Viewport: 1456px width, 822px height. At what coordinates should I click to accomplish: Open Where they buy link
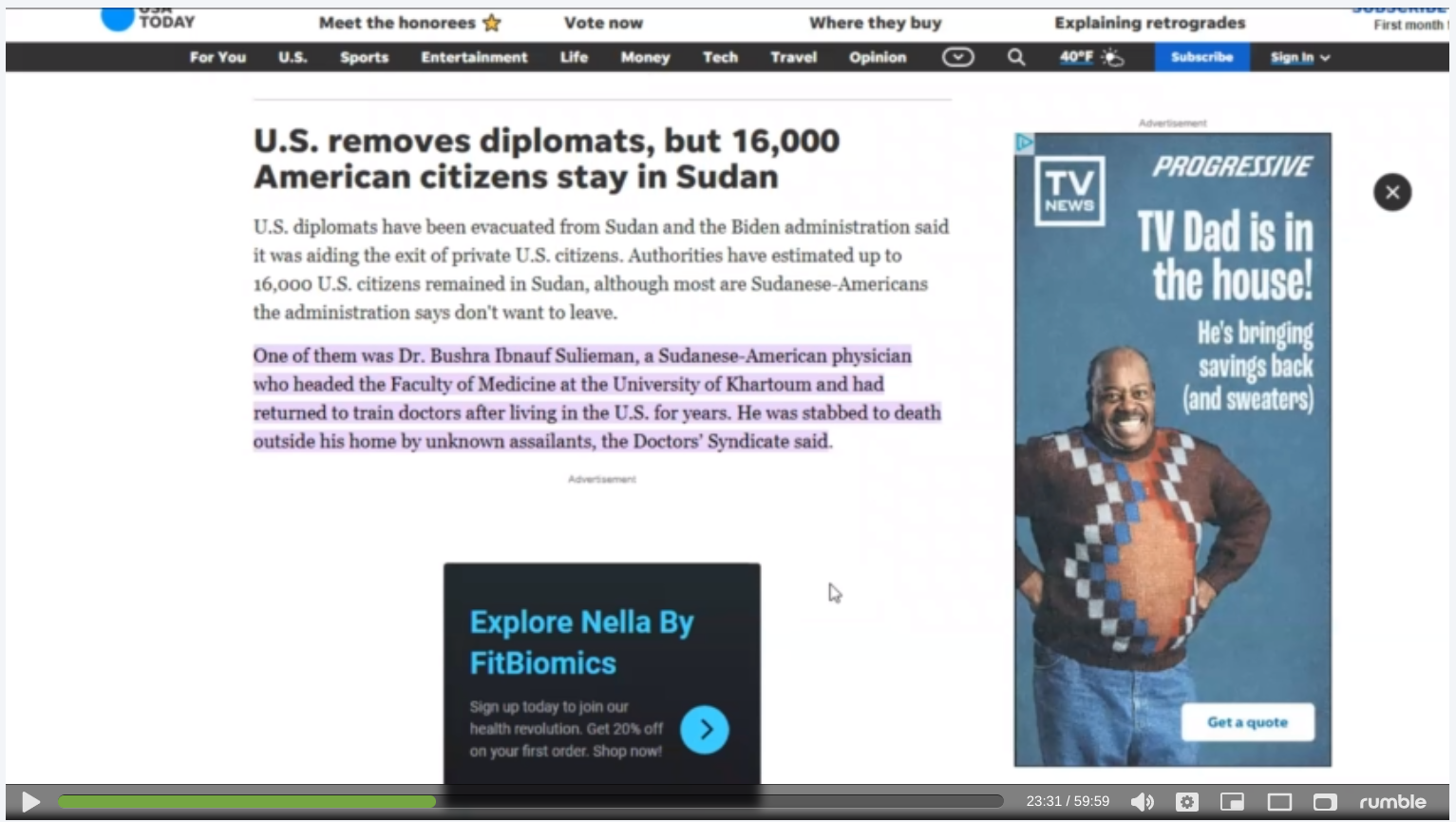(875, 23)
